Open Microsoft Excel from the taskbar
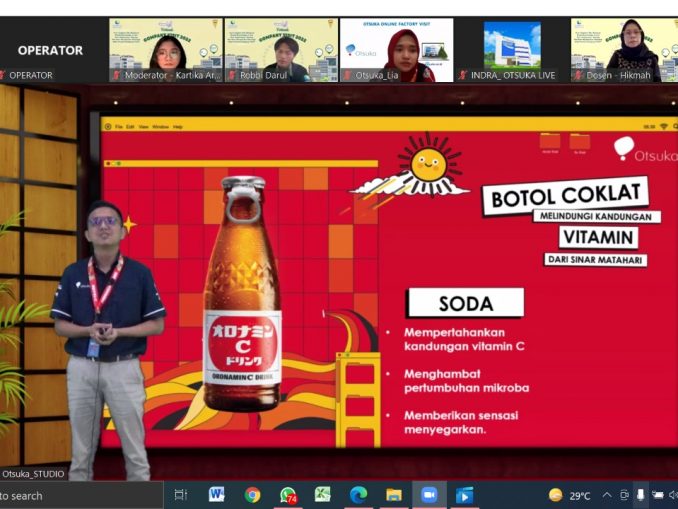The image size is (678, 509). point(323,494)
